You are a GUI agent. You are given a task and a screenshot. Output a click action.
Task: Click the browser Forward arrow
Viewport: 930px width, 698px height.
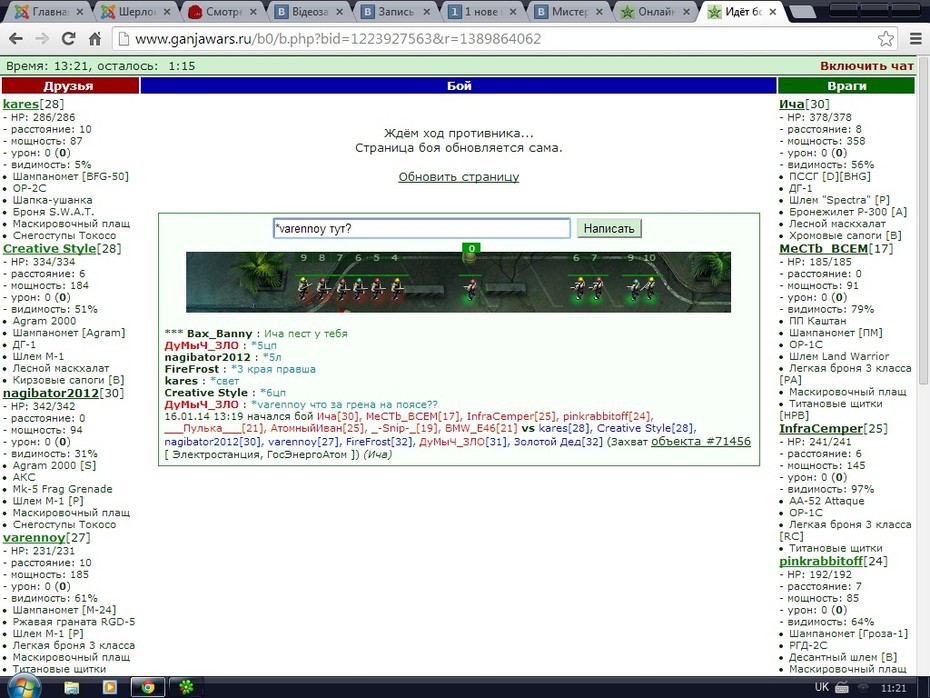(x=42, y=39)
